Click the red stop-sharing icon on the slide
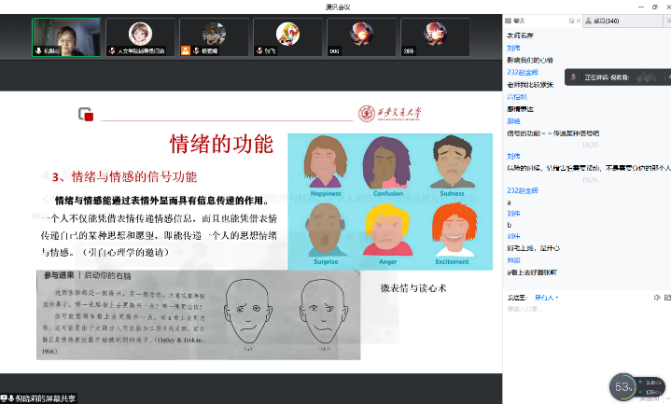 coord(86,114)
